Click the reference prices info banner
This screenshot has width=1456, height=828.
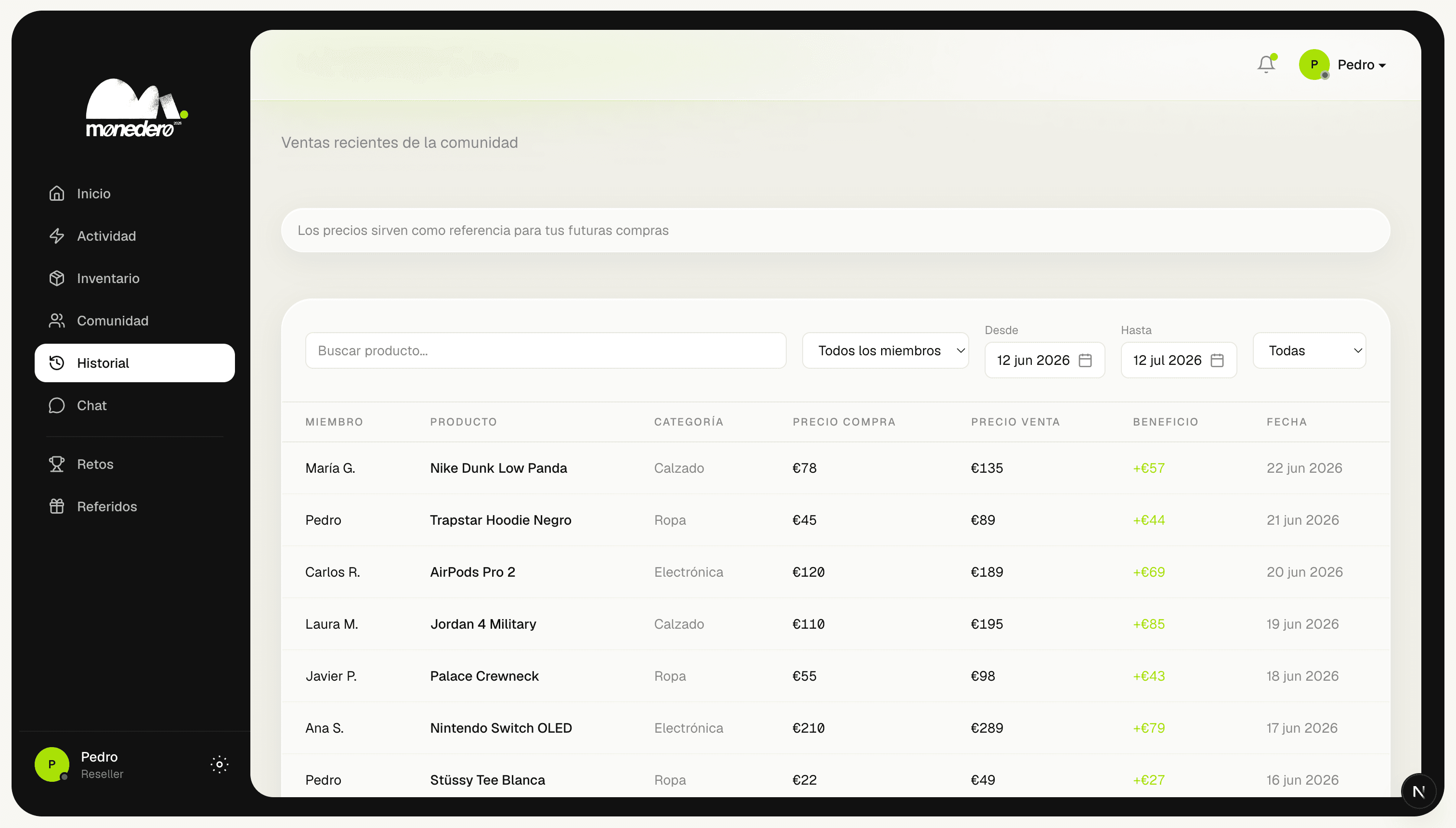pyautogui.click(x=835, y=230)
